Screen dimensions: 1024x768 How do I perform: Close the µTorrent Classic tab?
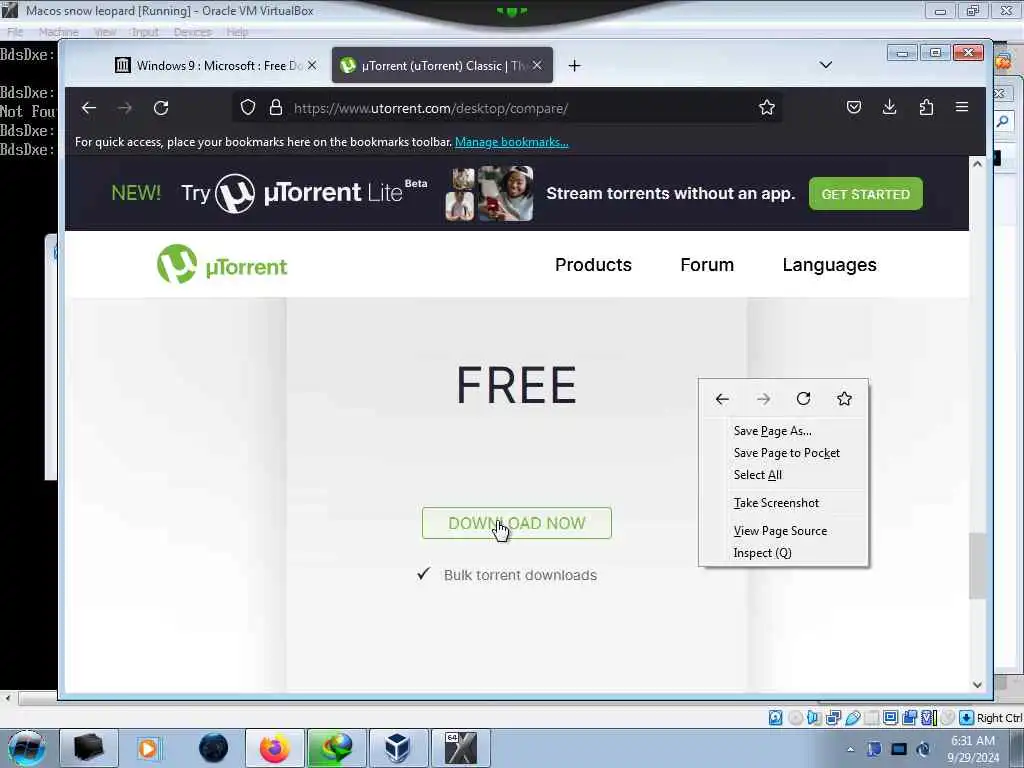point(537,65)
